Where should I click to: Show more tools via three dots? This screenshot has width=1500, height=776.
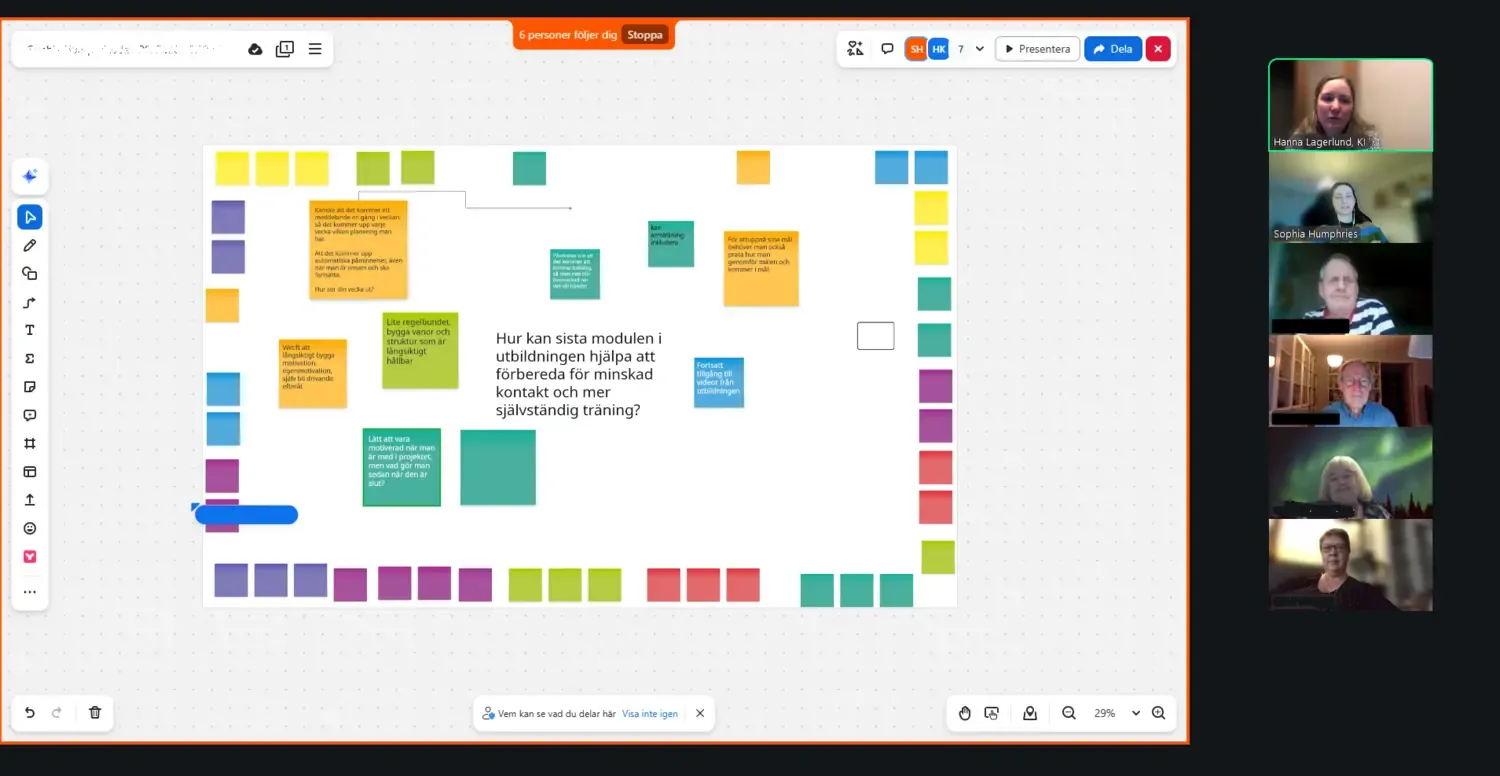point(30,592)
